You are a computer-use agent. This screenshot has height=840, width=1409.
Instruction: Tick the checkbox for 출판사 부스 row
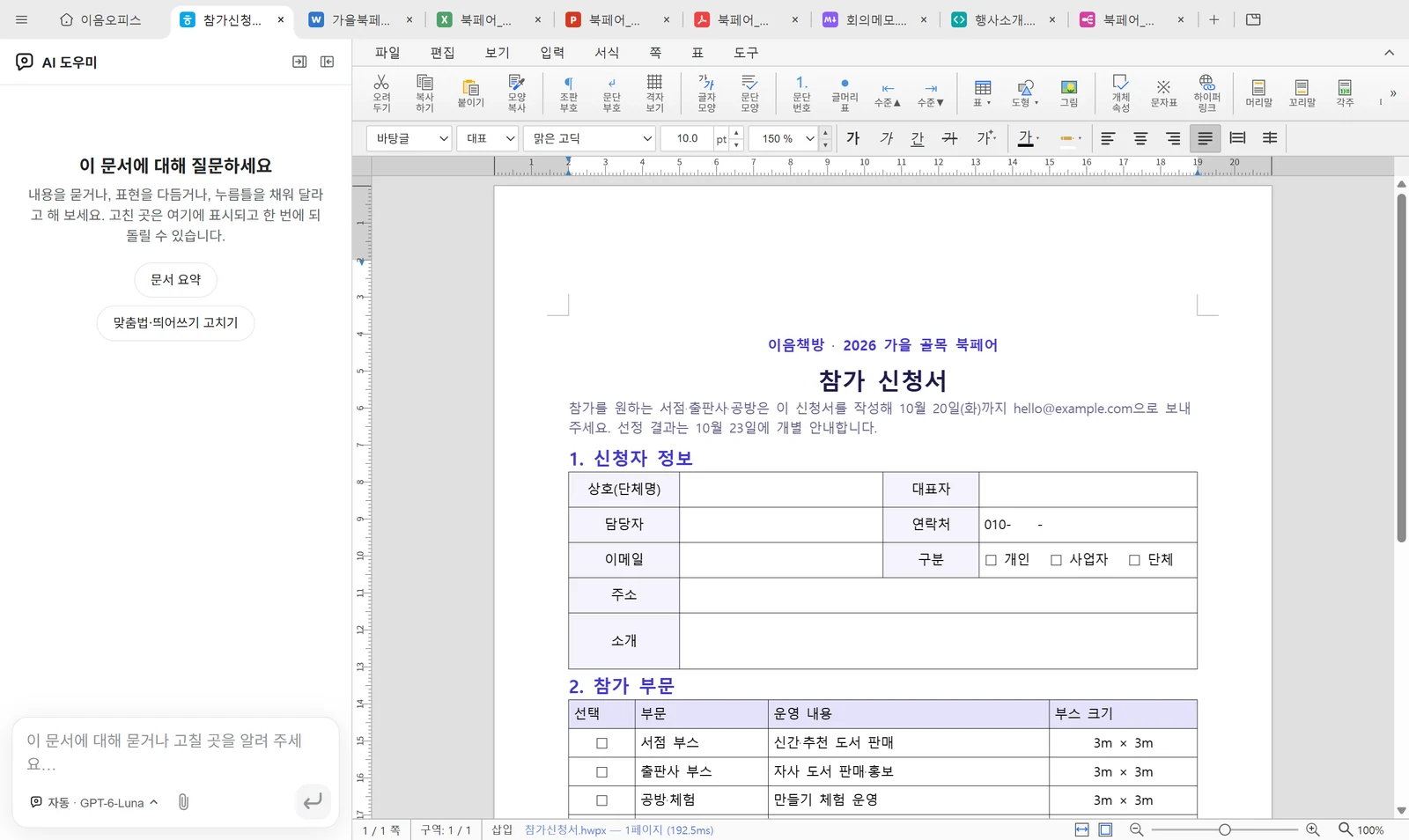601,772
